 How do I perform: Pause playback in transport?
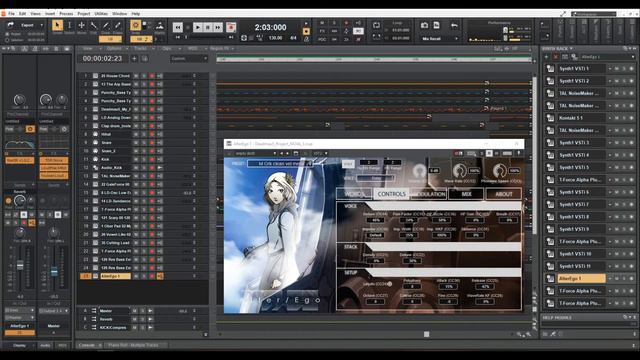[208, 27]
